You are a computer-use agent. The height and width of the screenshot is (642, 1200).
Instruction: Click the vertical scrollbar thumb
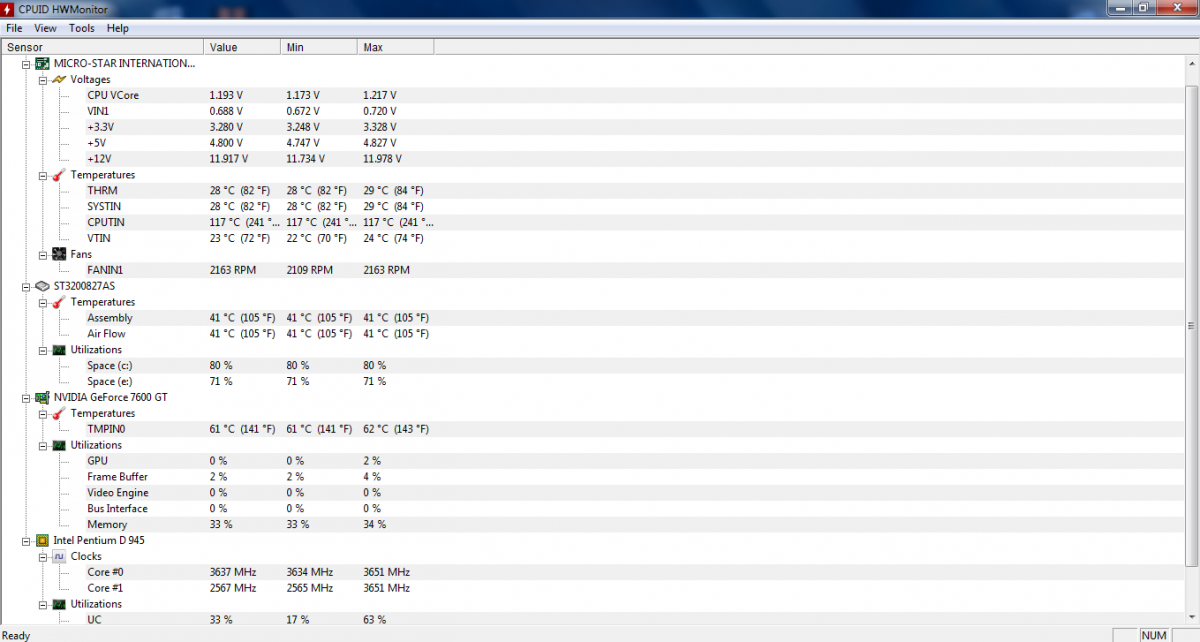point(1191,326)
